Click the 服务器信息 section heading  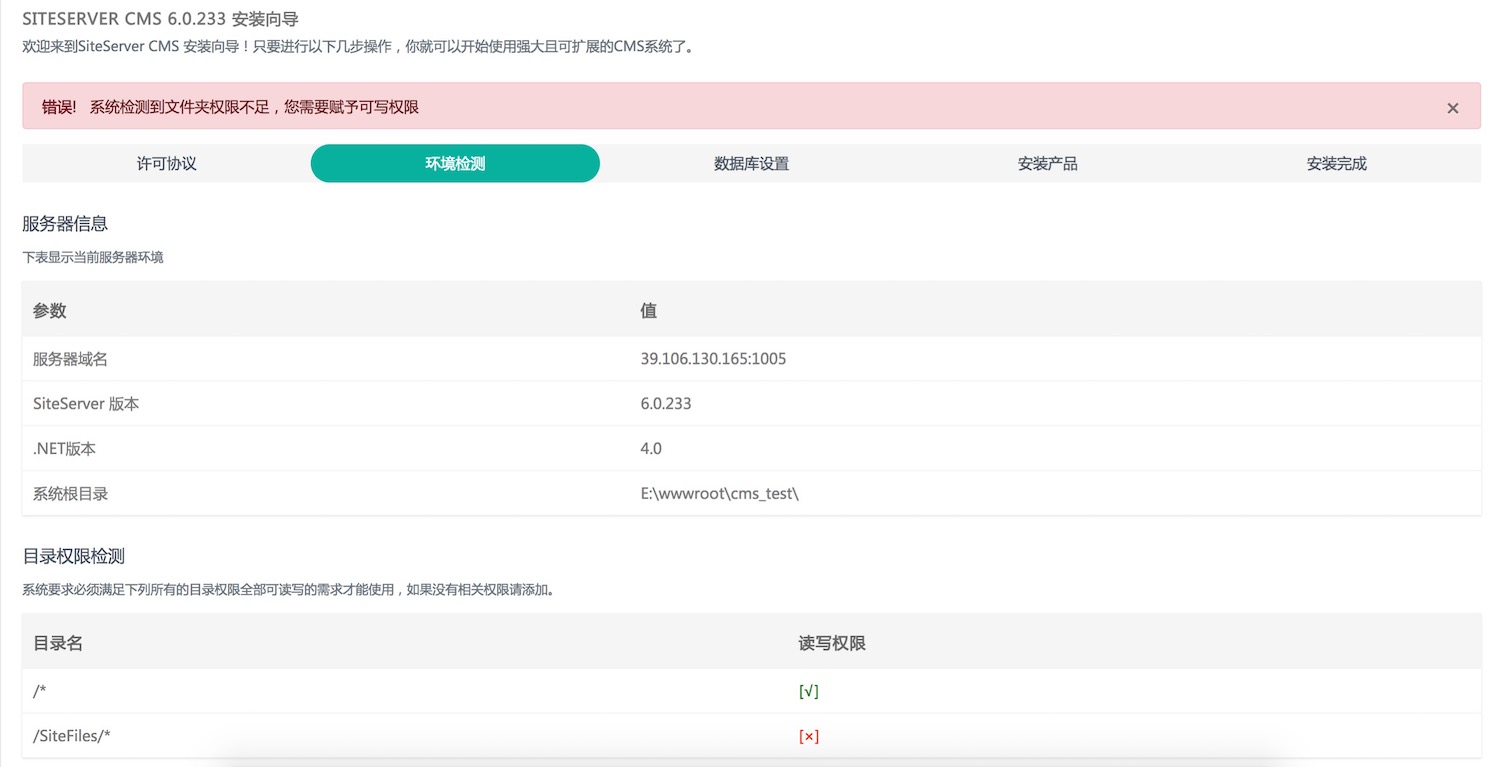pos(65,224)
